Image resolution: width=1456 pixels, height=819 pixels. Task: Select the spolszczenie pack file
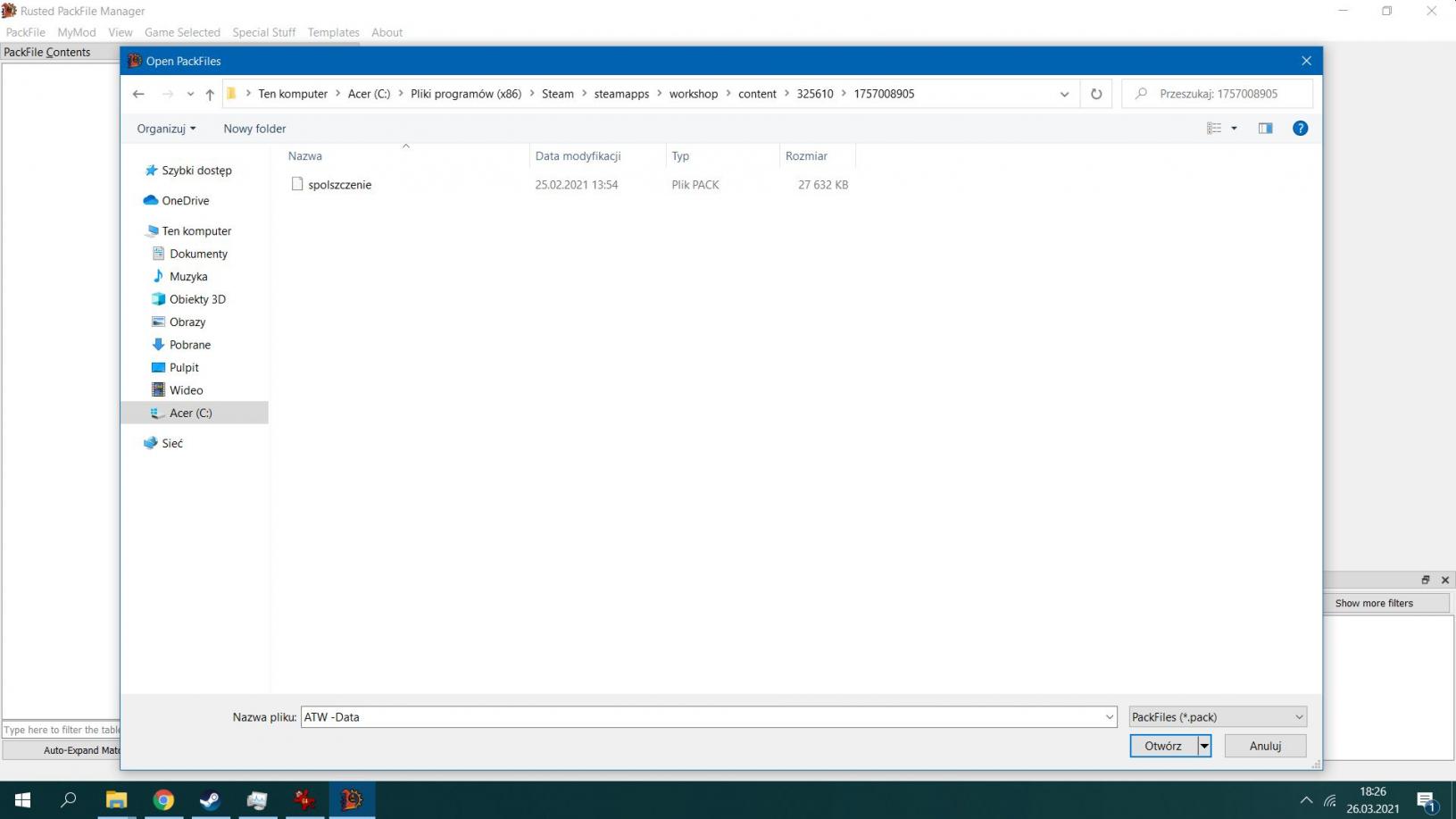[x=339, y=185]
